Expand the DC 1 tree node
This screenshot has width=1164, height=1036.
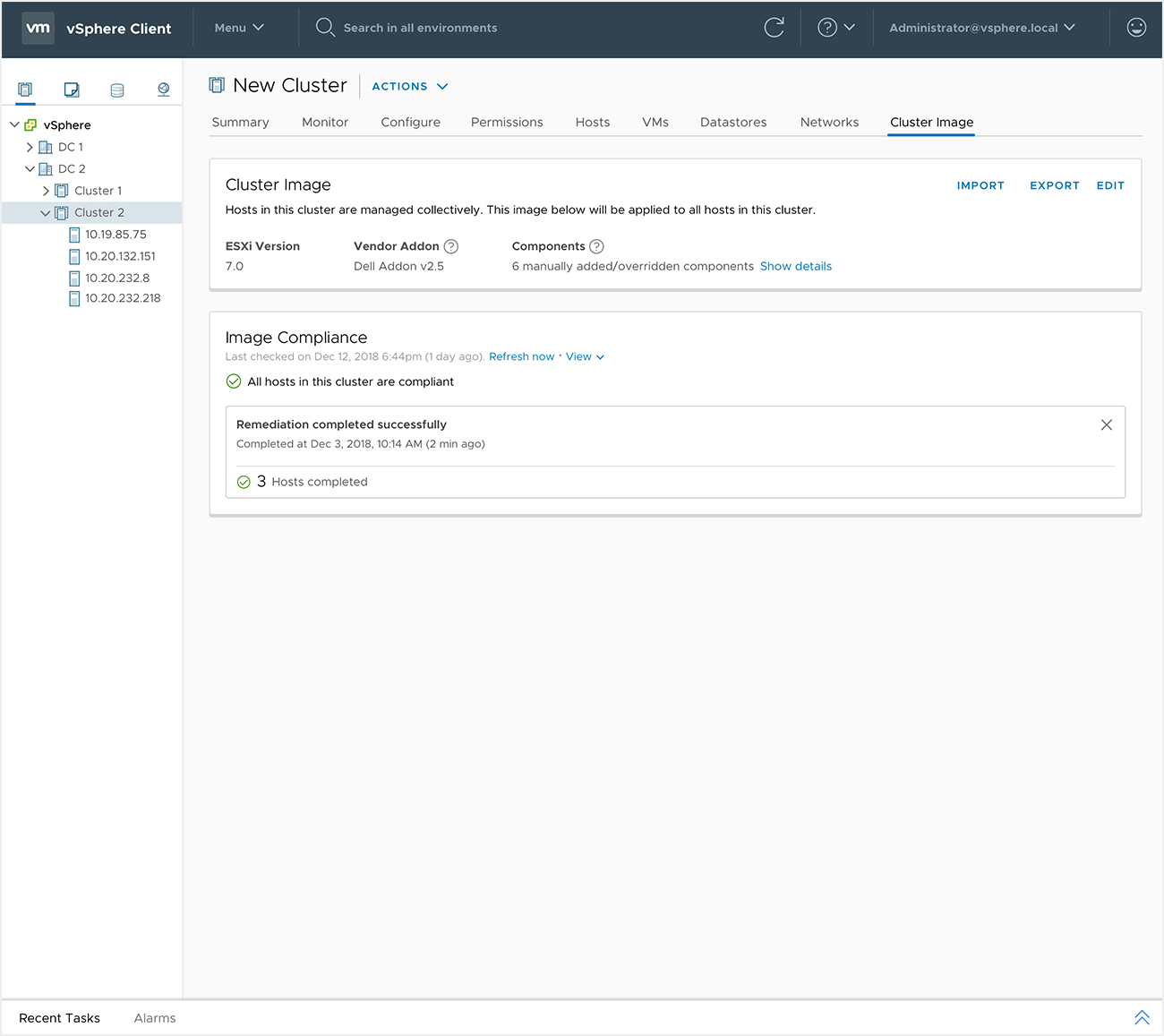30,146
